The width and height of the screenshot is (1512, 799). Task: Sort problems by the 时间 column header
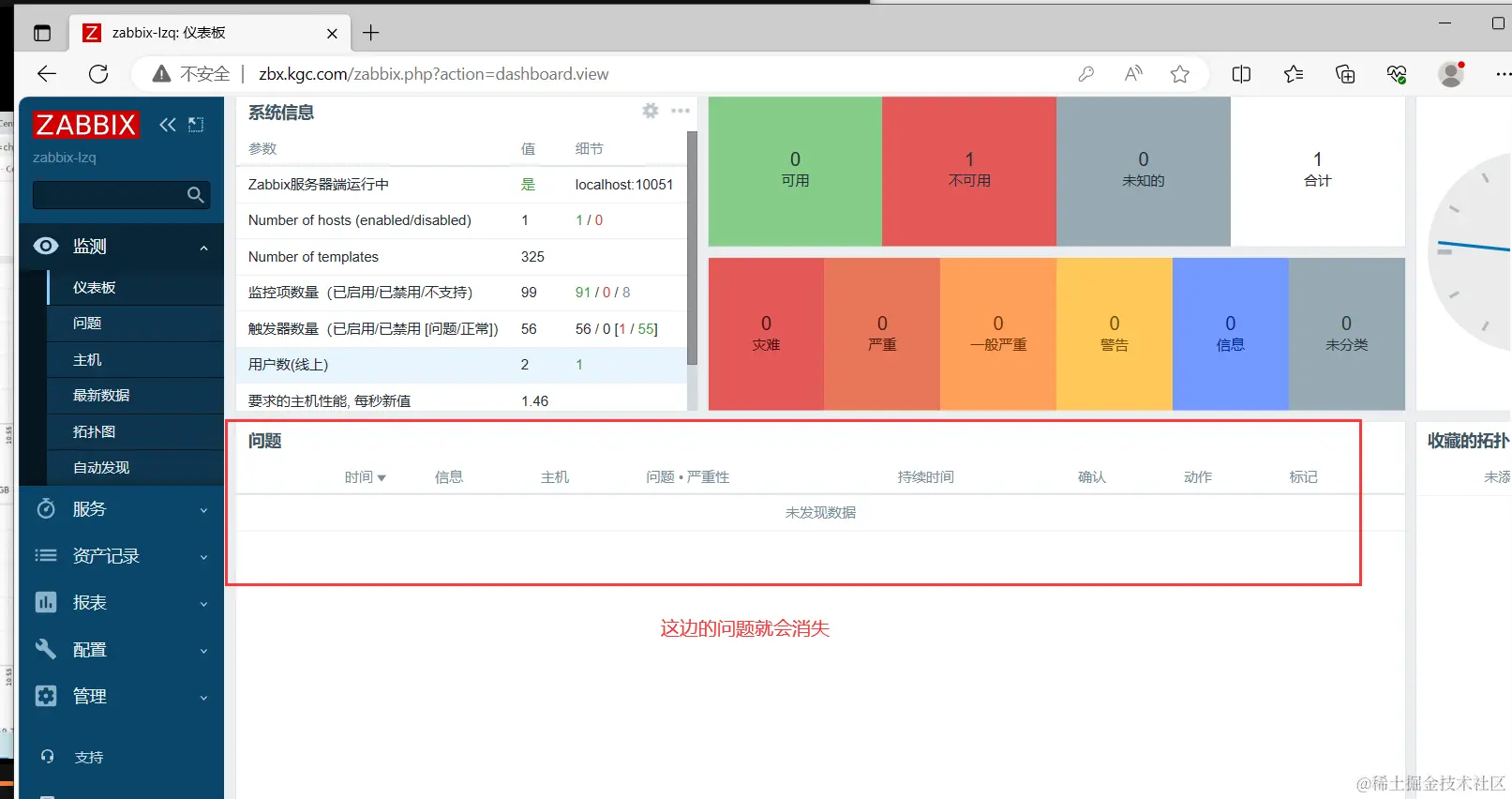tap(365, 477)
